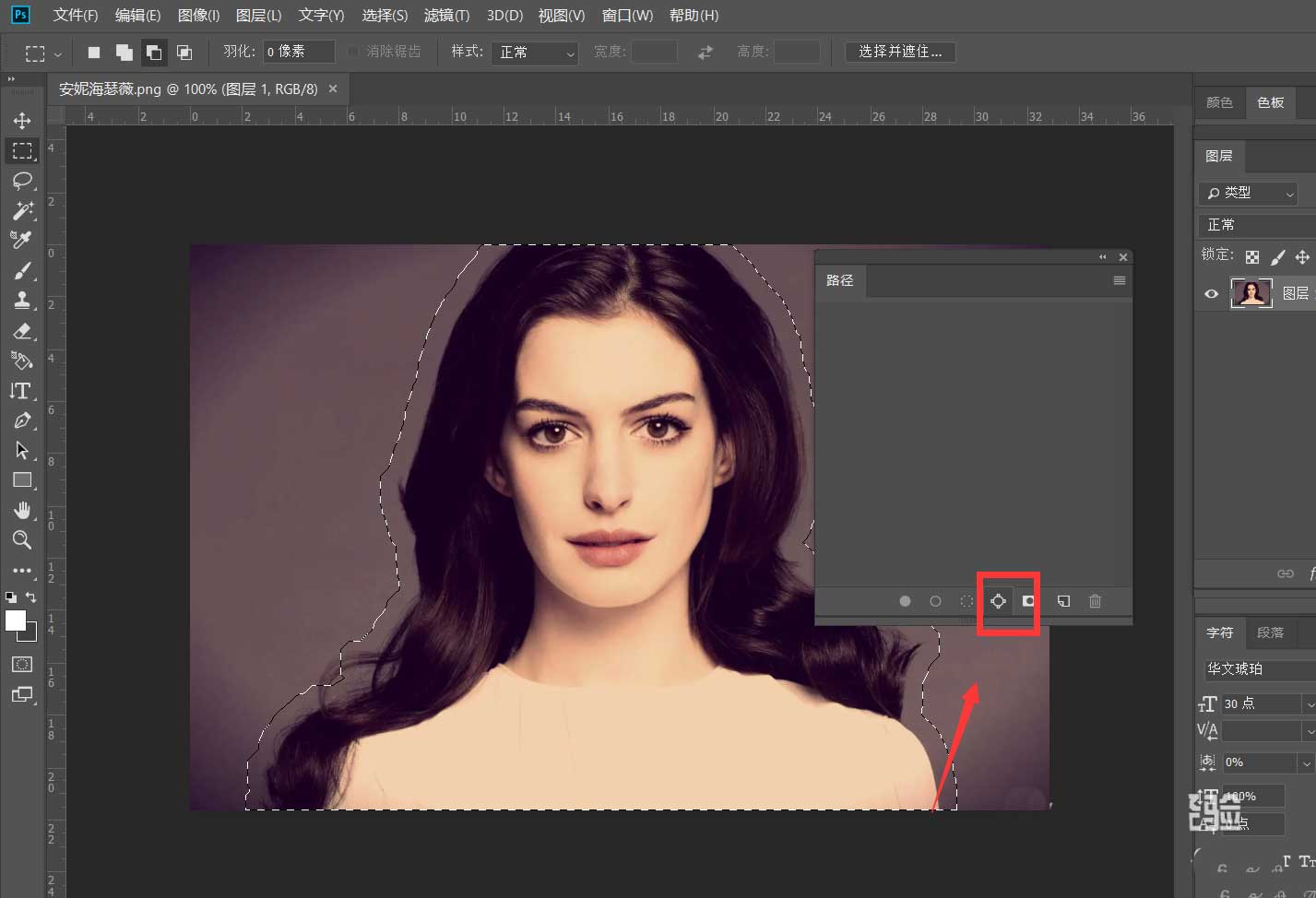Open the 图像(I) menu
The width and height of the screenshot is (1316, 898).
(198, 16)
